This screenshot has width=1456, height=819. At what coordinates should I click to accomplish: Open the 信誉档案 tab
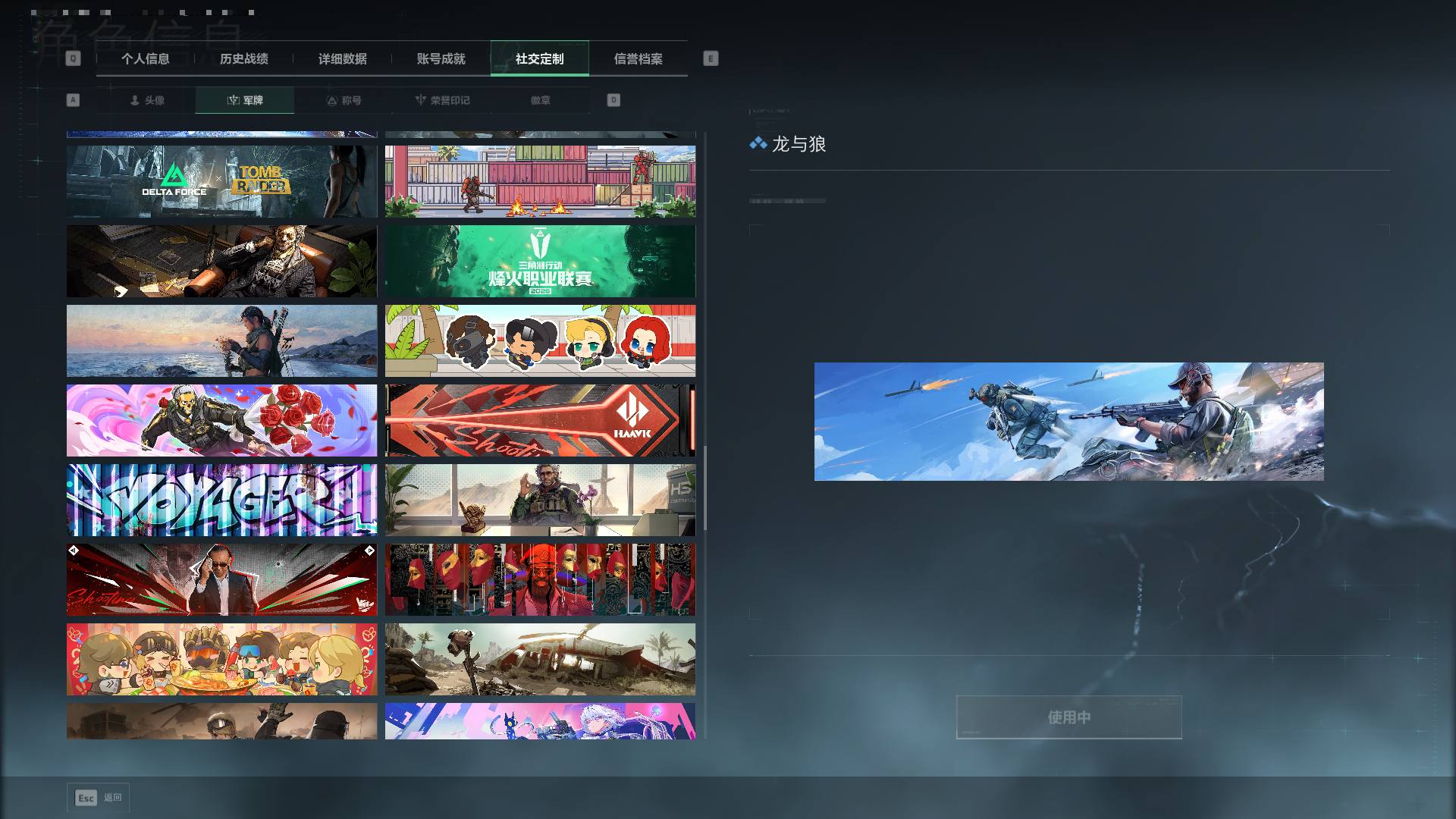[639, 58]
